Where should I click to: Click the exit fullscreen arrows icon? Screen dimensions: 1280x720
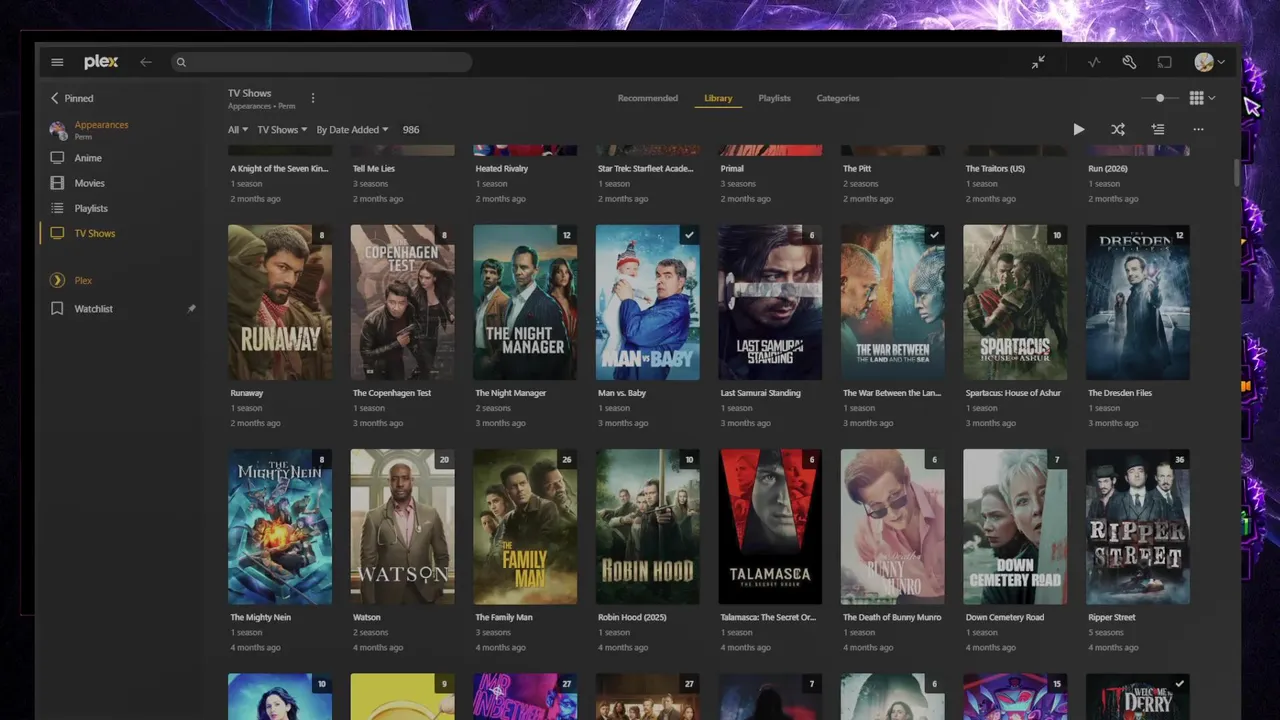click(x=1038, y=62)
